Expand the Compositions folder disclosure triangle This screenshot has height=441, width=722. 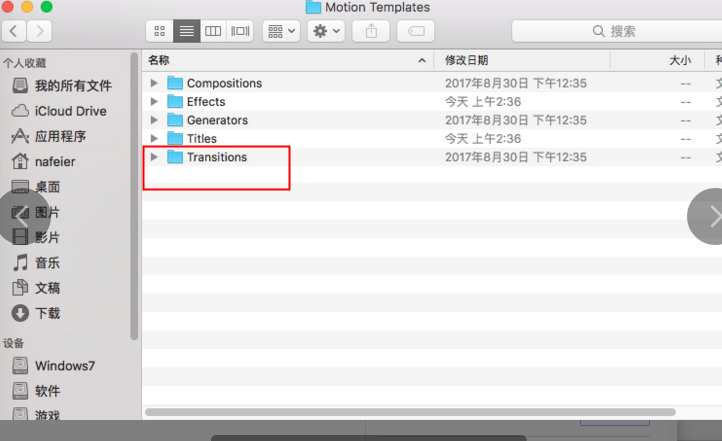point(154,83)
